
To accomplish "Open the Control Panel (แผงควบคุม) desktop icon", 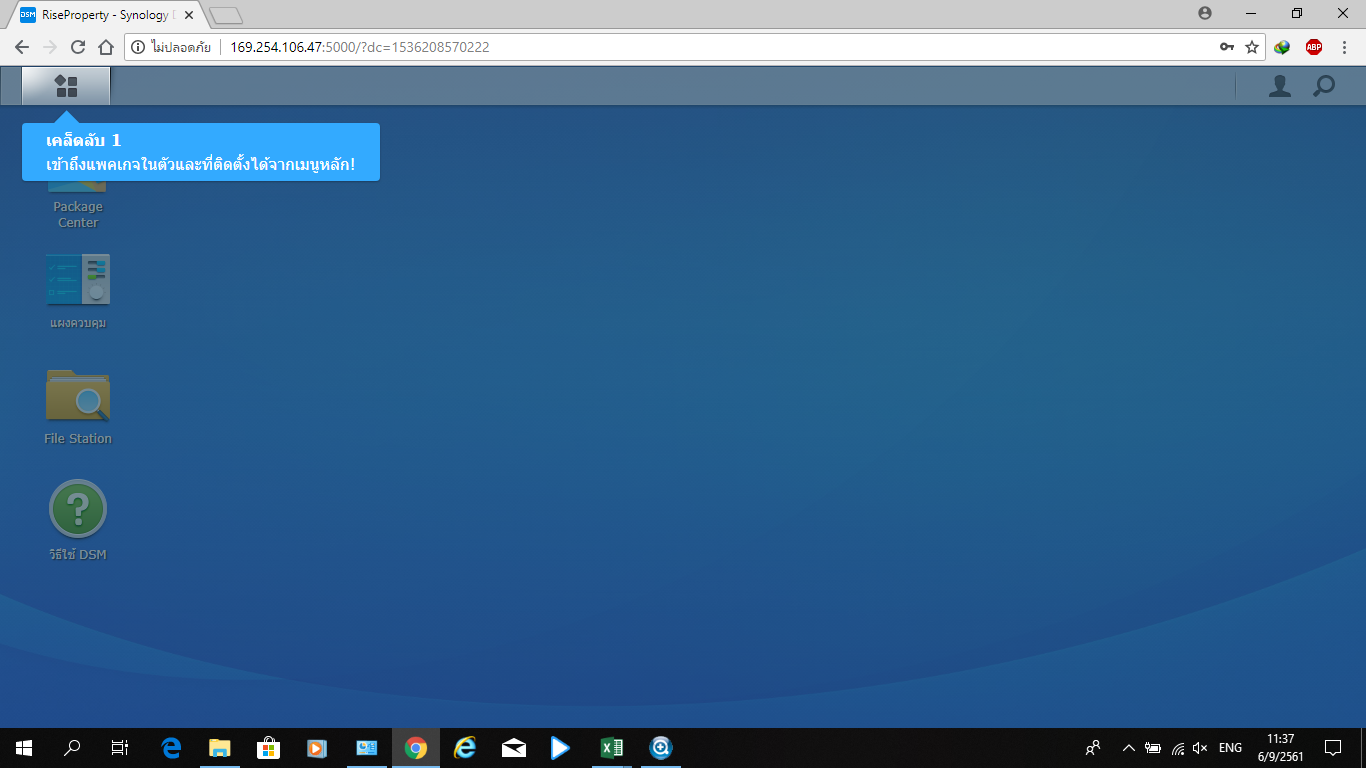I will click(78, 280).
